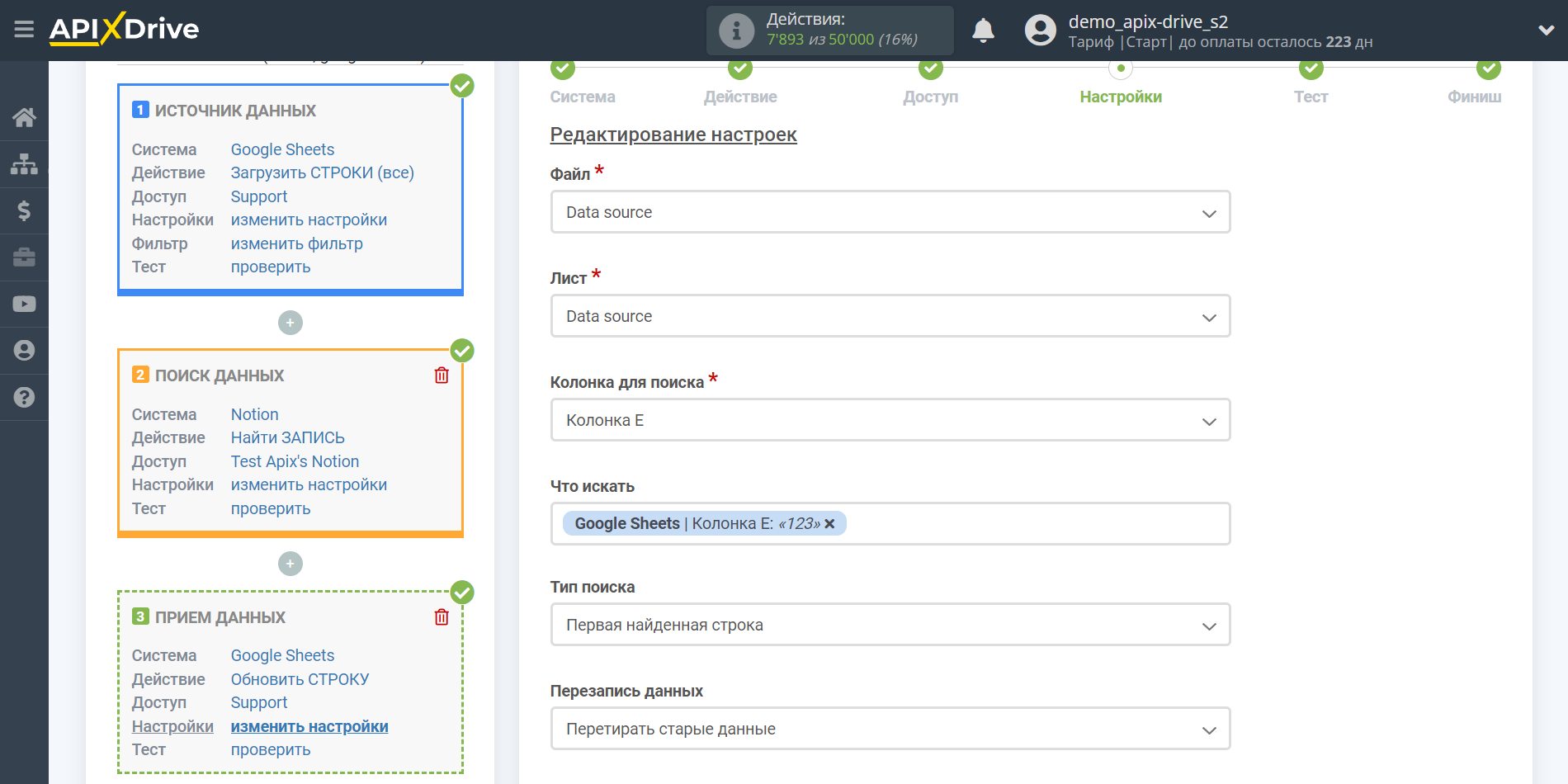The image size is (1568, 784).
Task: Open the help question mark icon
Action: tap(24, 397)
